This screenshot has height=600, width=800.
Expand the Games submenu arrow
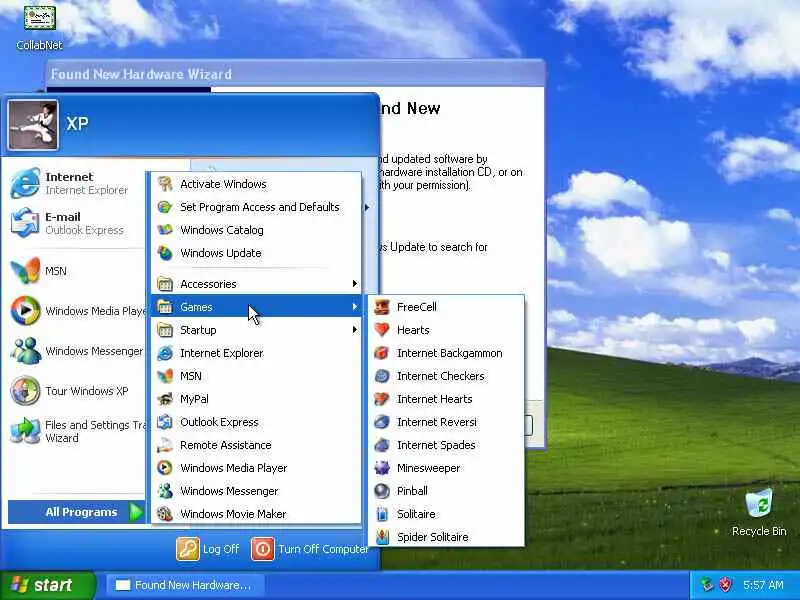(x=355, y=307)
